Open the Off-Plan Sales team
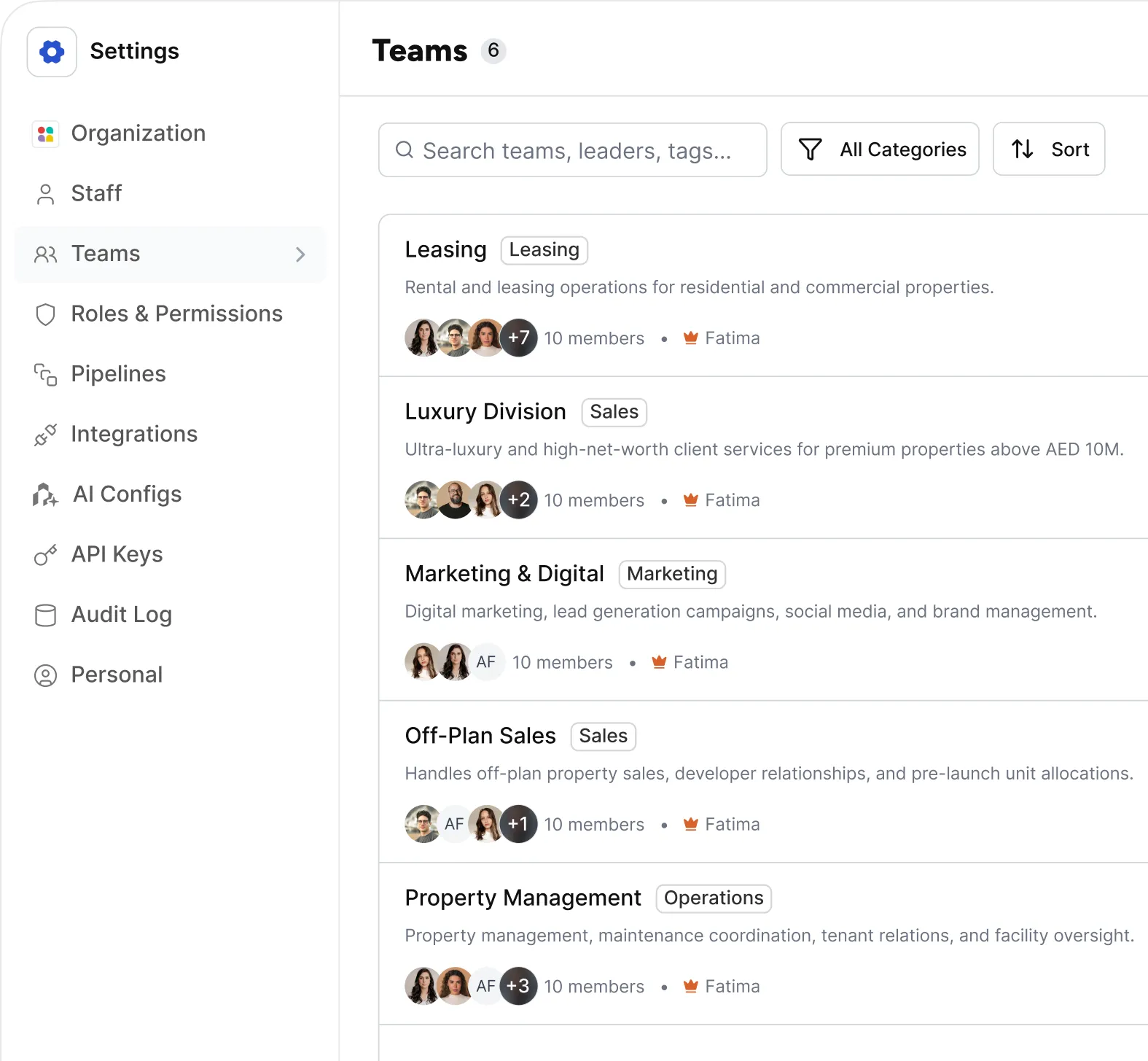Image resolution: width=1148 pixels, height=1061 pixels. 480,736
